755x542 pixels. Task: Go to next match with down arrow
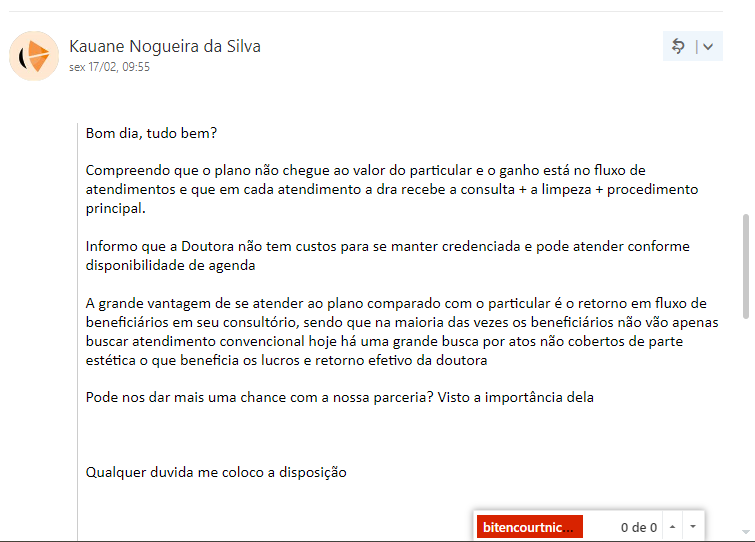693,527
